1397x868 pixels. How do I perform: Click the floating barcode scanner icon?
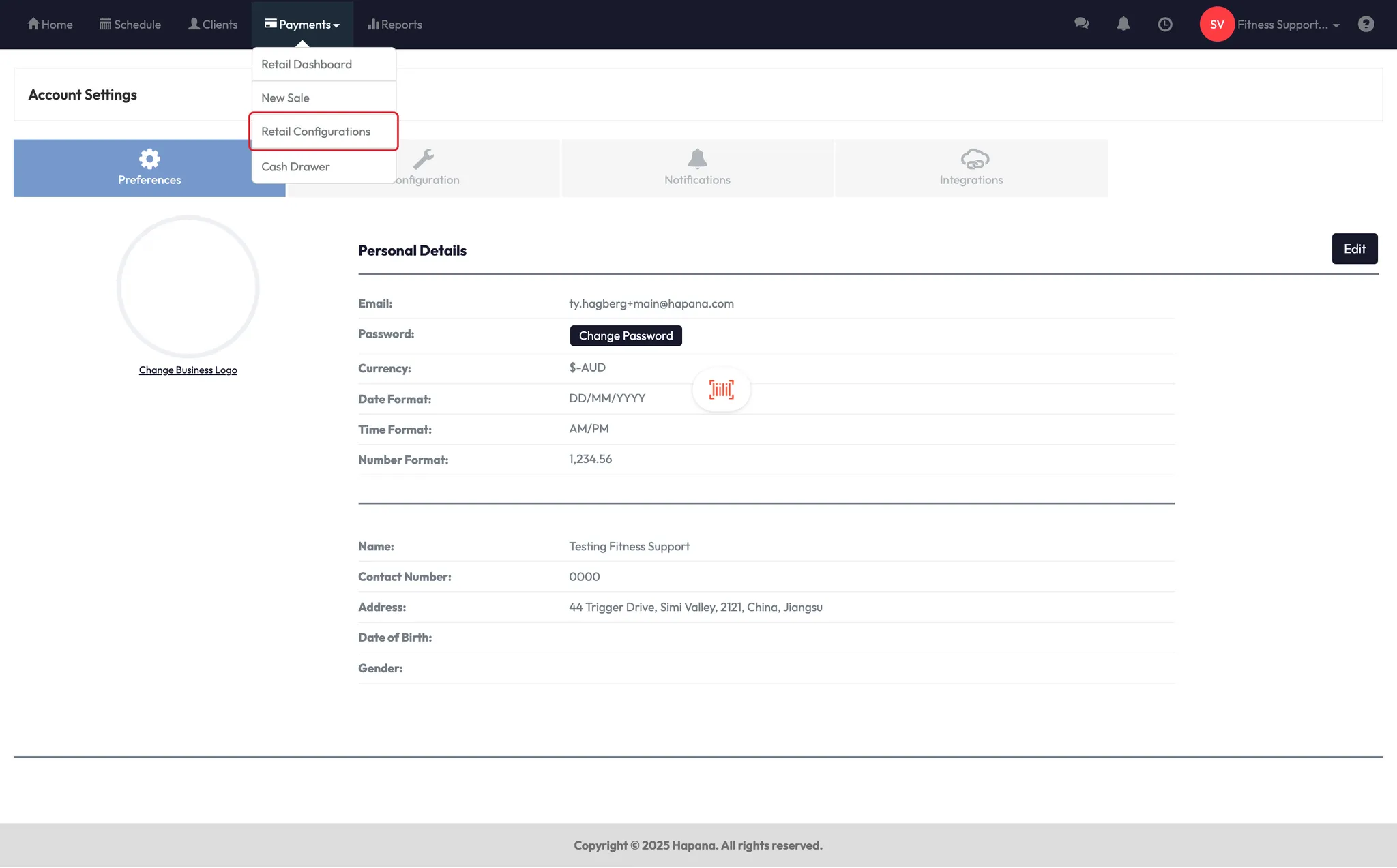[x=721, y=389]
